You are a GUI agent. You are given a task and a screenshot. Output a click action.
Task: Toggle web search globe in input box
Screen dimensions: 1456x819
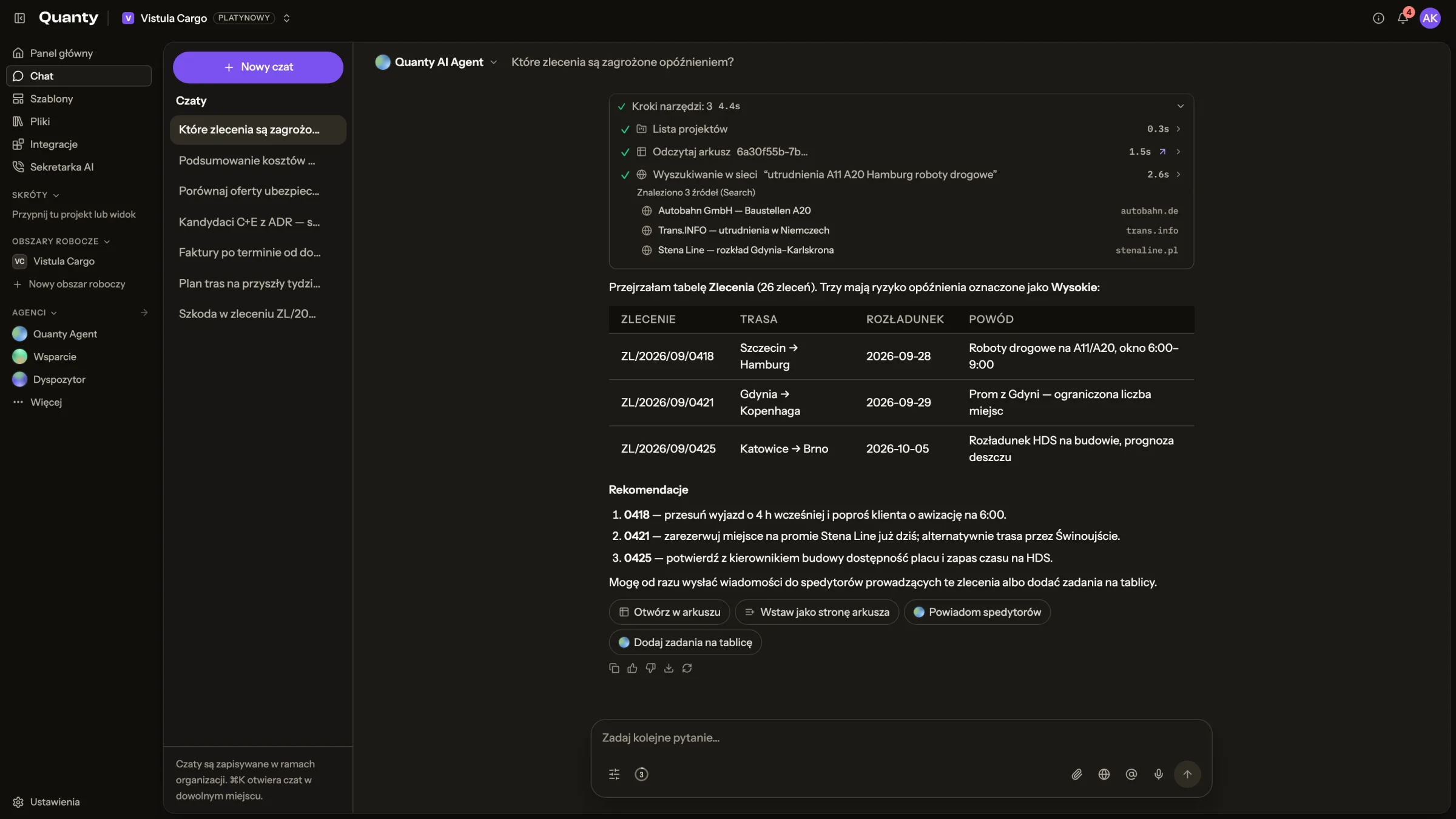[1104, 774]
